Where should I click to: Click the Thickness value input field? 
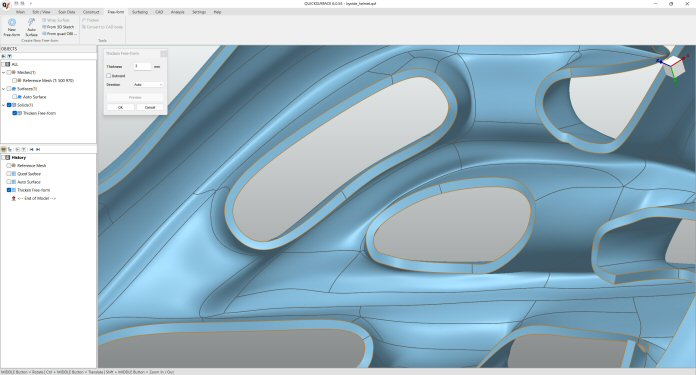[x=142, y=66]
